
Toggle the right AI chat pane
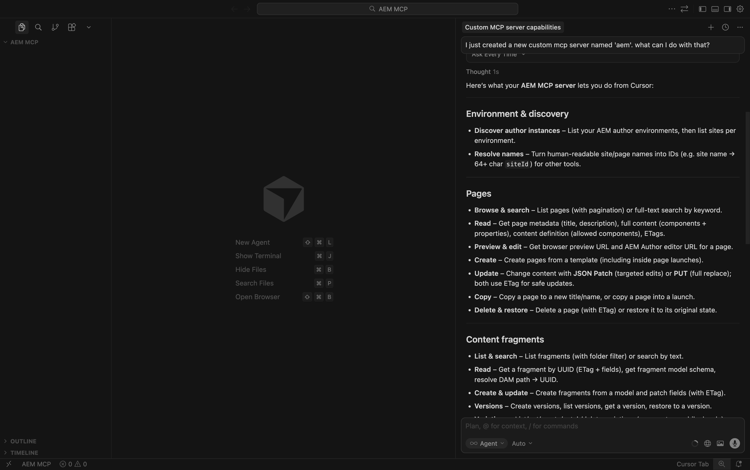coord(727,9)
